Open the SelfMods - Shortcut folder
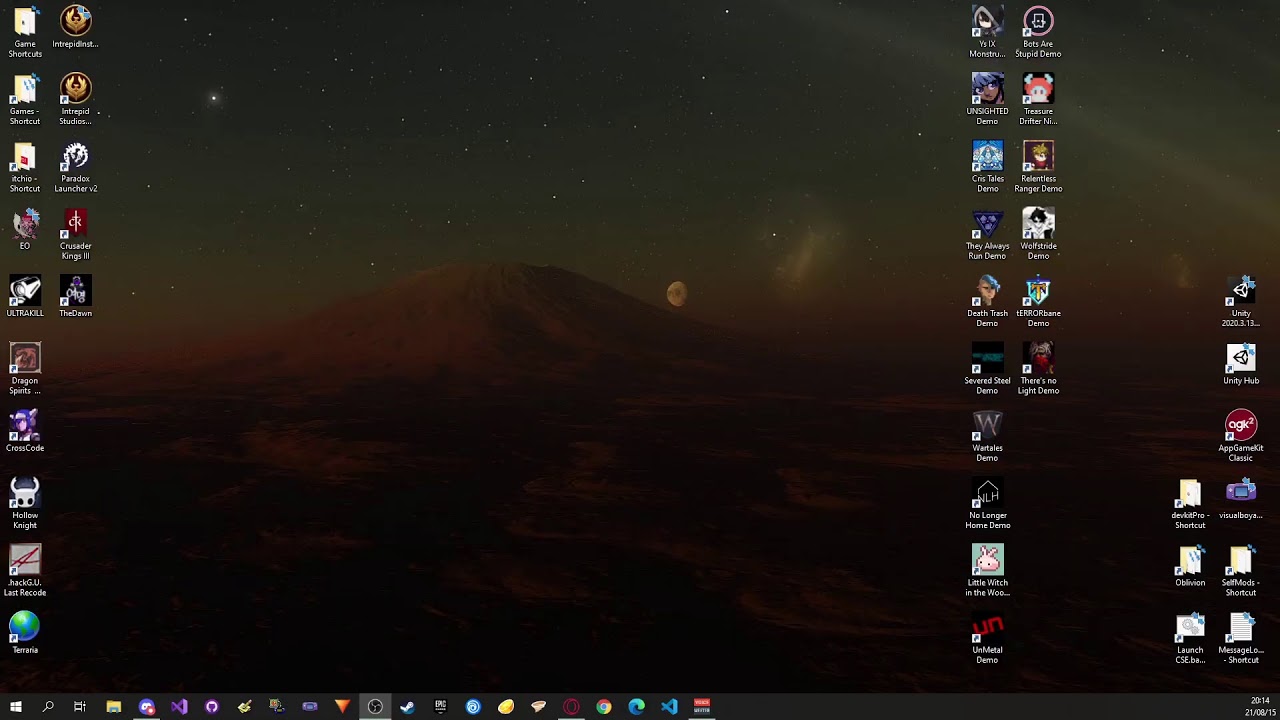The height and width of the screenshot is (720, 1280). (x=1241, y=570)
